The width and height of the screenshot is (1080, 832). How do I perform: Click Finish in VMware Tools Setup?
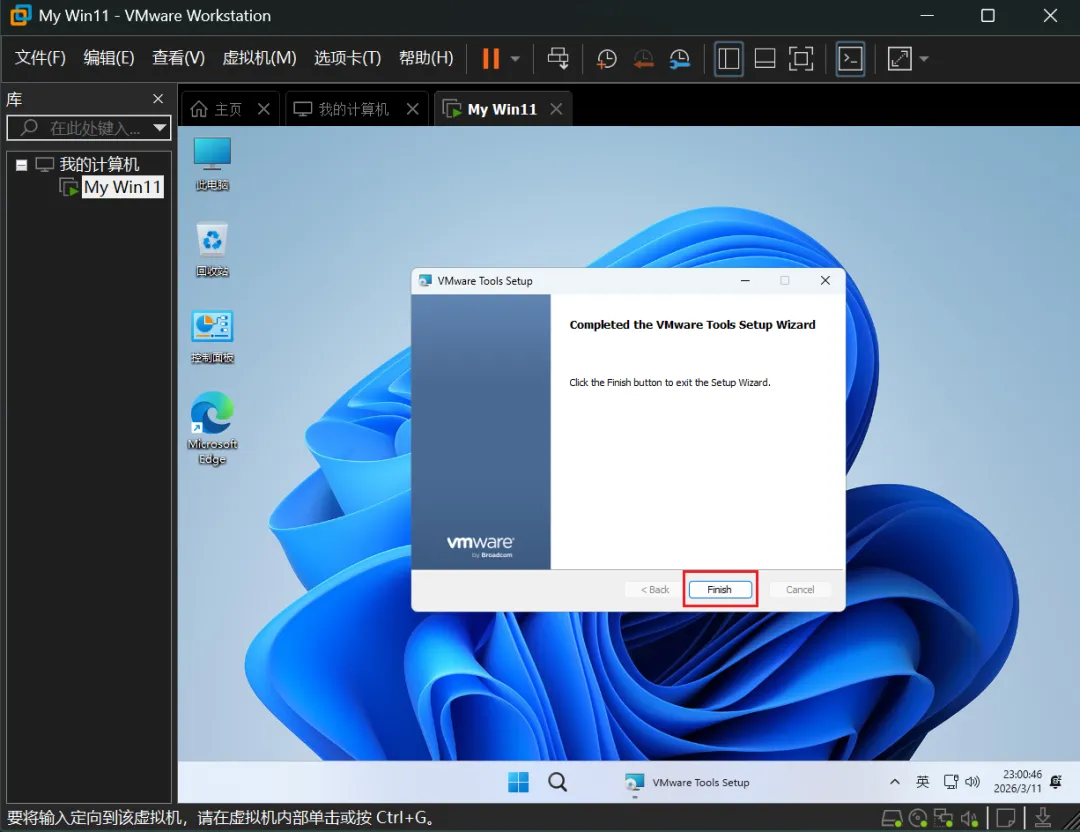(720, 590)
